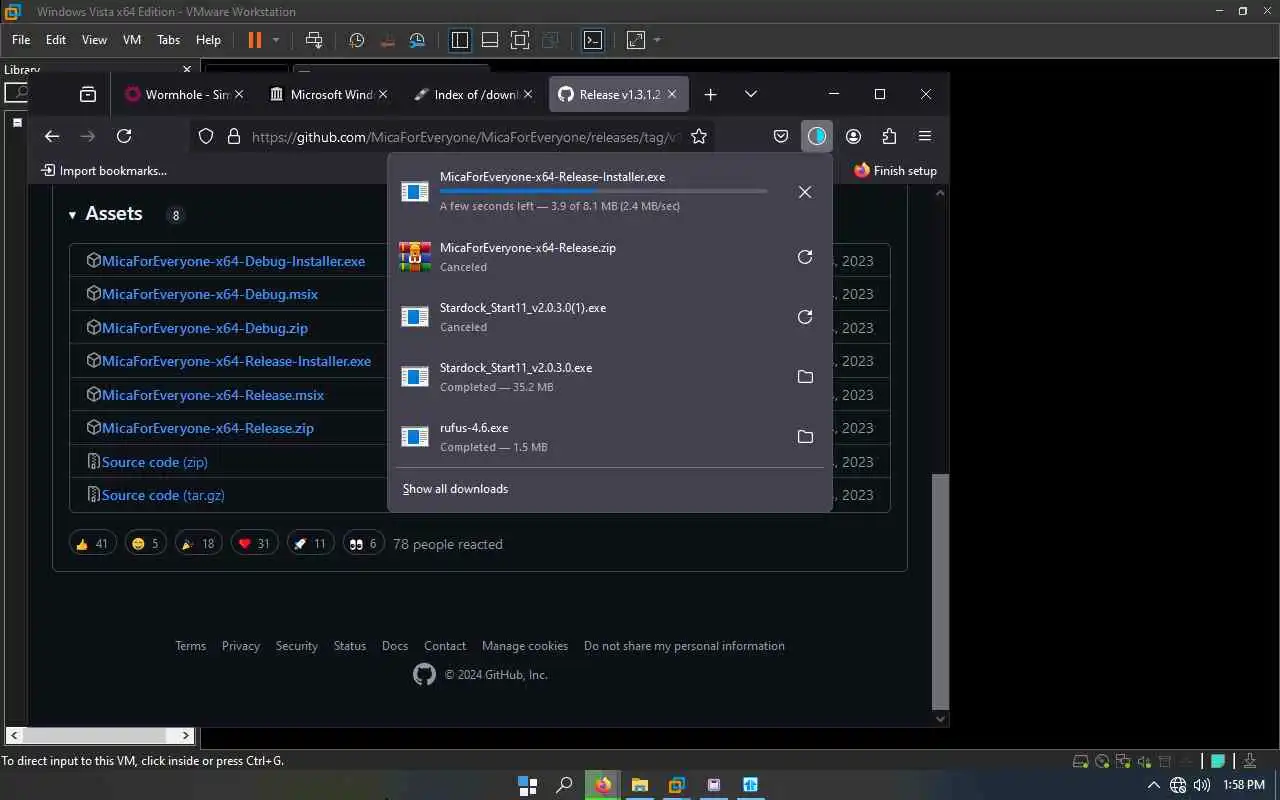Revert the VM to previous snapshot

coord(388,40)
